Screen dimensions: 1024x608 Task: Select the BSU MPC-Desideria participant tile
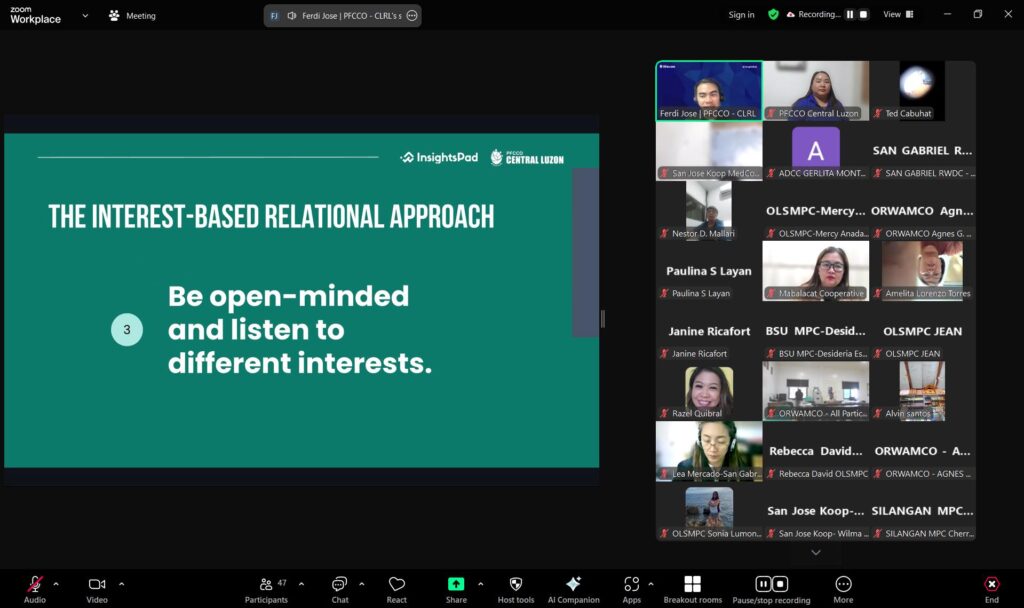(x=816, y=331)
